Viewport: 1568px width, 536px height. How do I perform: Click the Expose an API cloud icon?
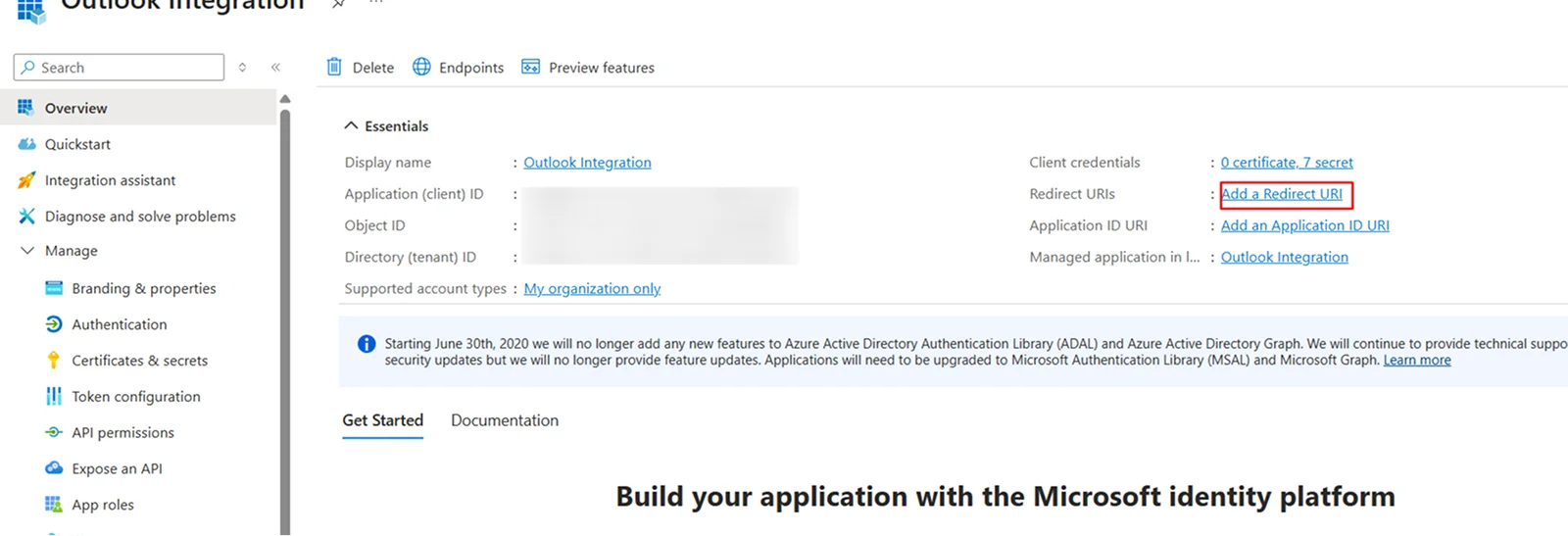coord(54,468)
